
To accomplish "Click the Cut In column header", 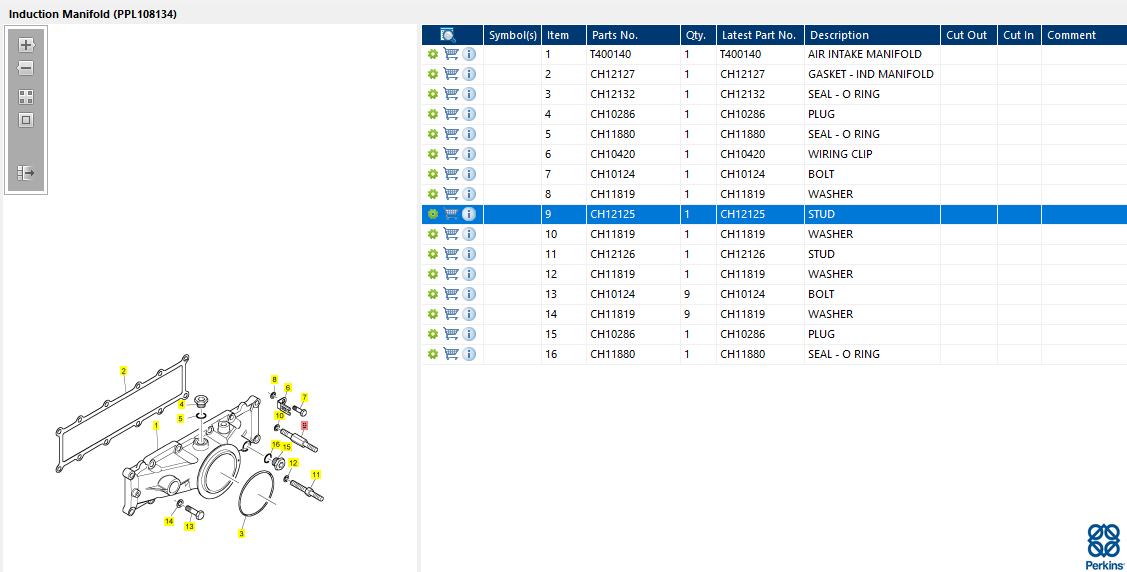I will [x=1019, y=35].
